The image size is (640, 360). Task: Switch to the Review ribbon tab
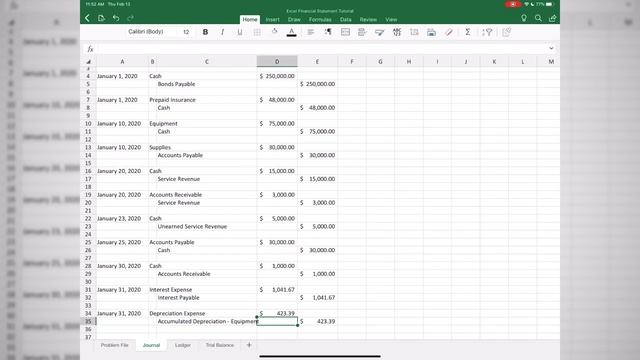point(368,19)
